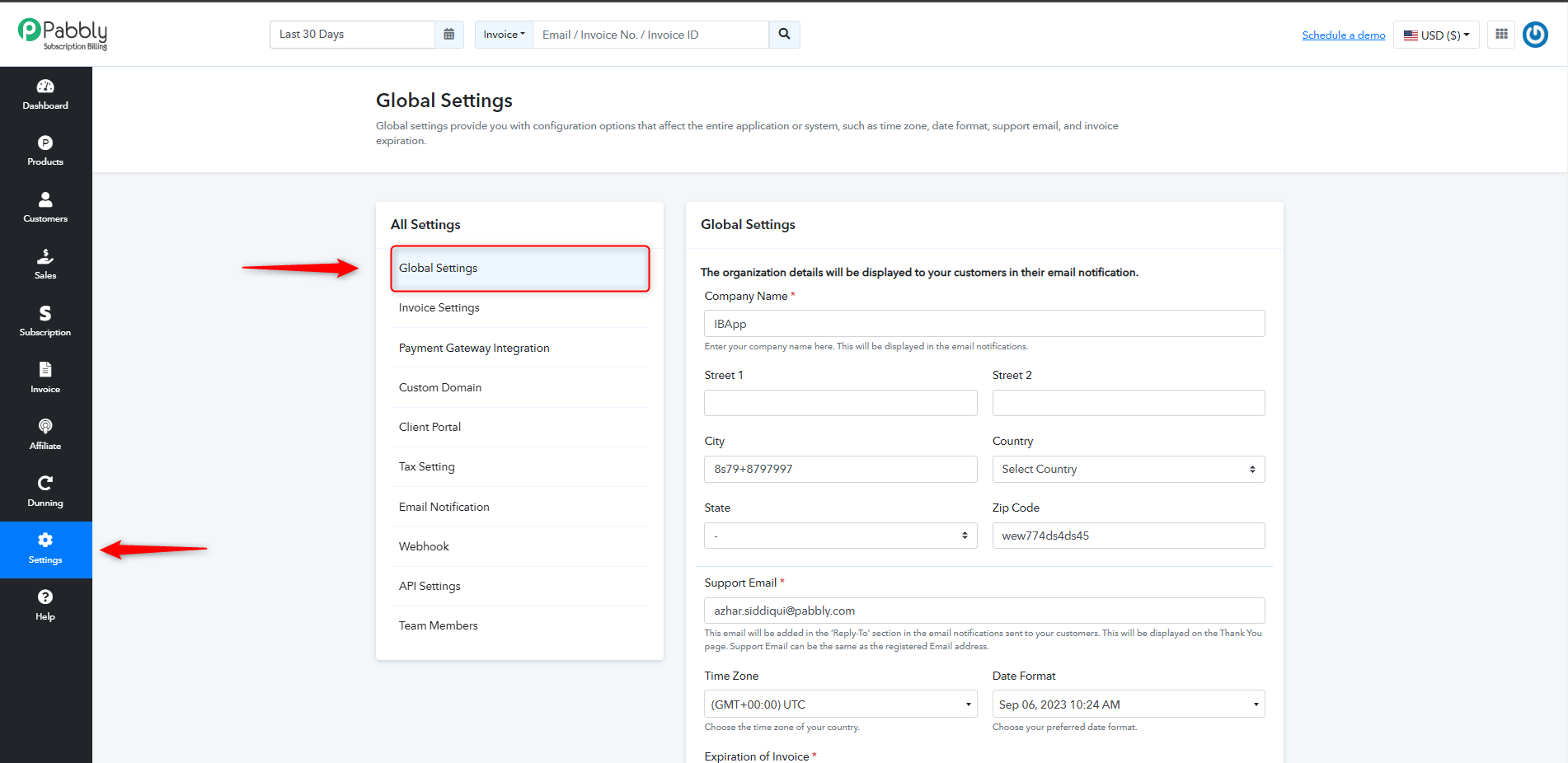This screenshot has height=763, width=1568.
Task: Open the Sales sidebar icon
Action: 45,256
